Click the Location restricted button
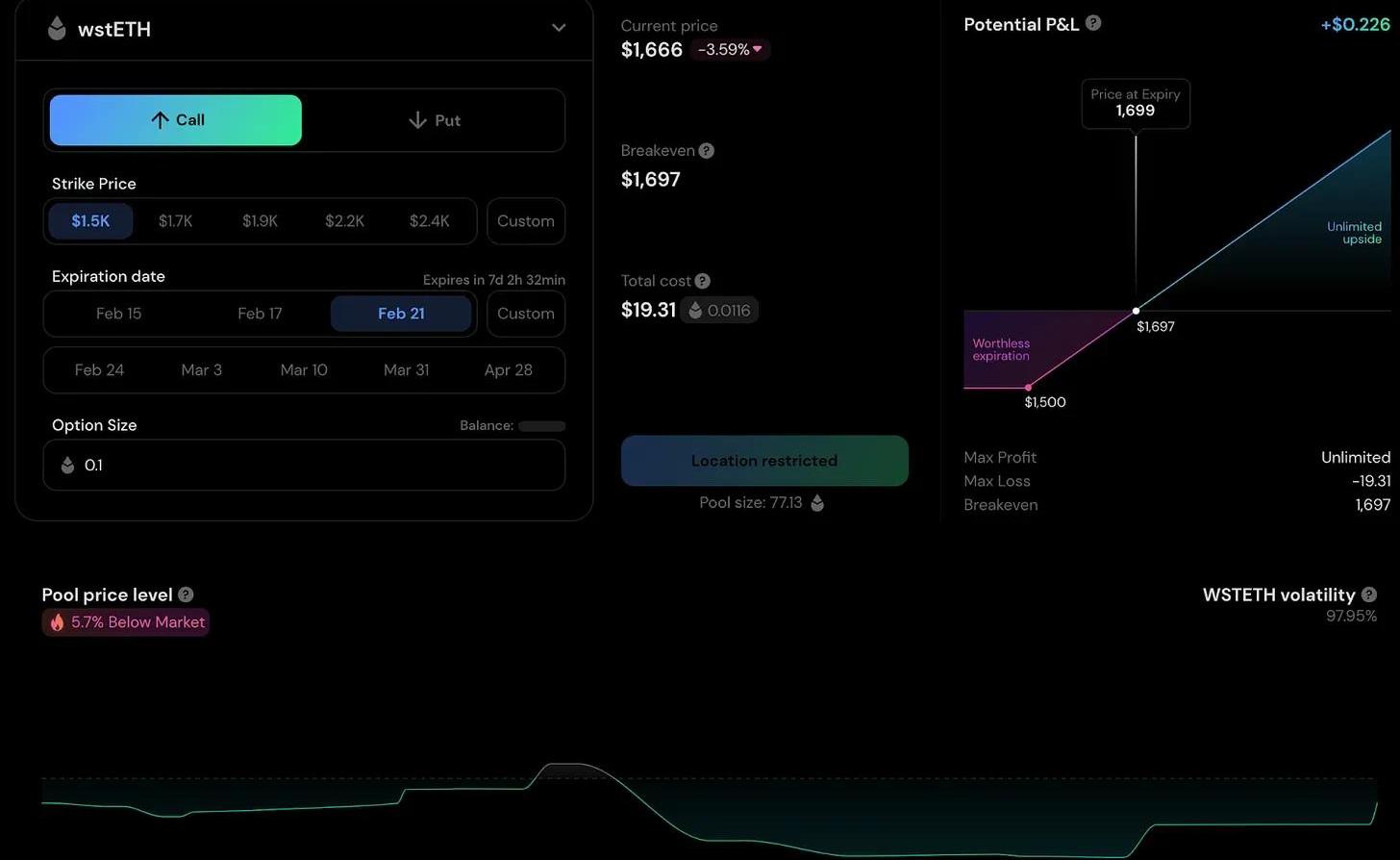 (x=764, y=461)
